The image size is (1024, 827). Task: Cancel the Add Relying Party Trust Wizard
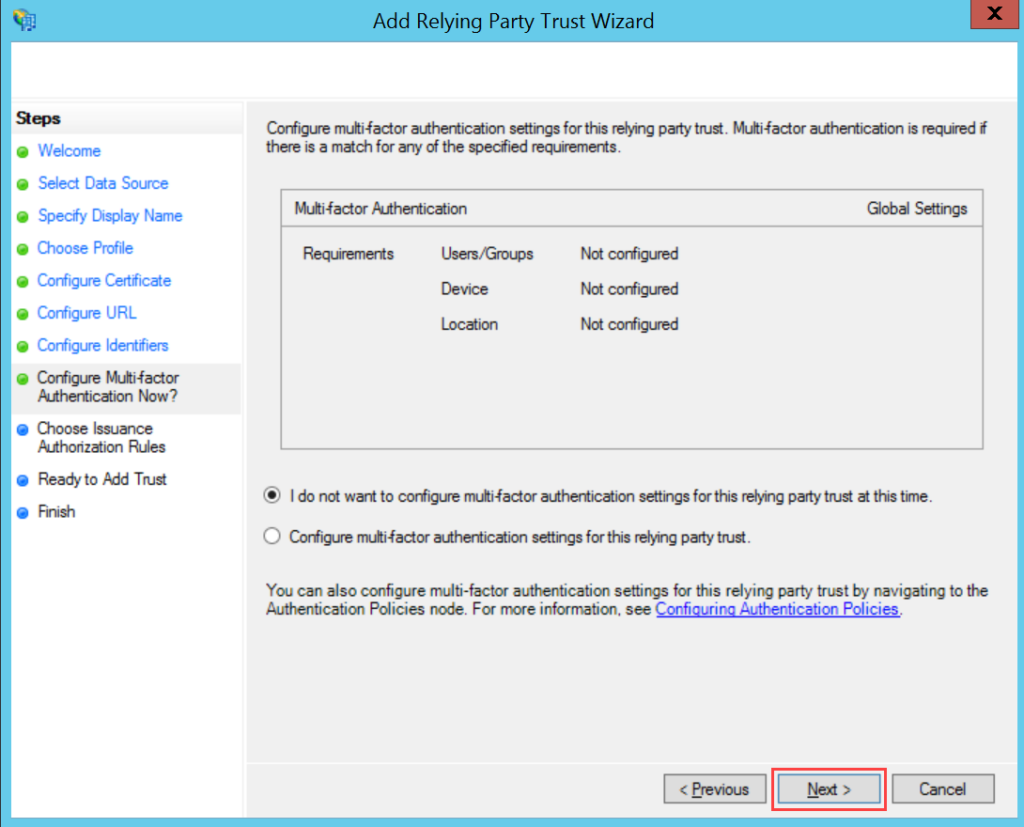coord(941,789)
